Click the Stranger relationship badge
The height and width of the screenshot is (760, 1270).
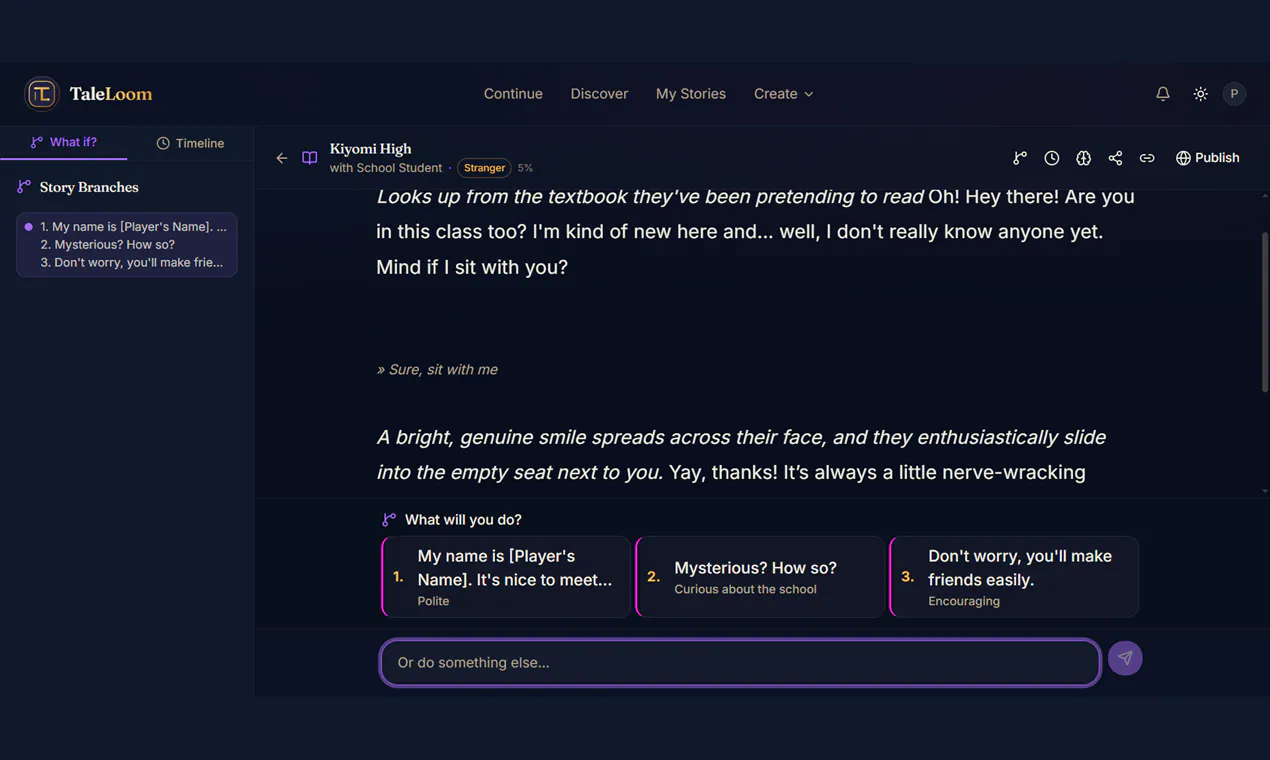[484, 168]
